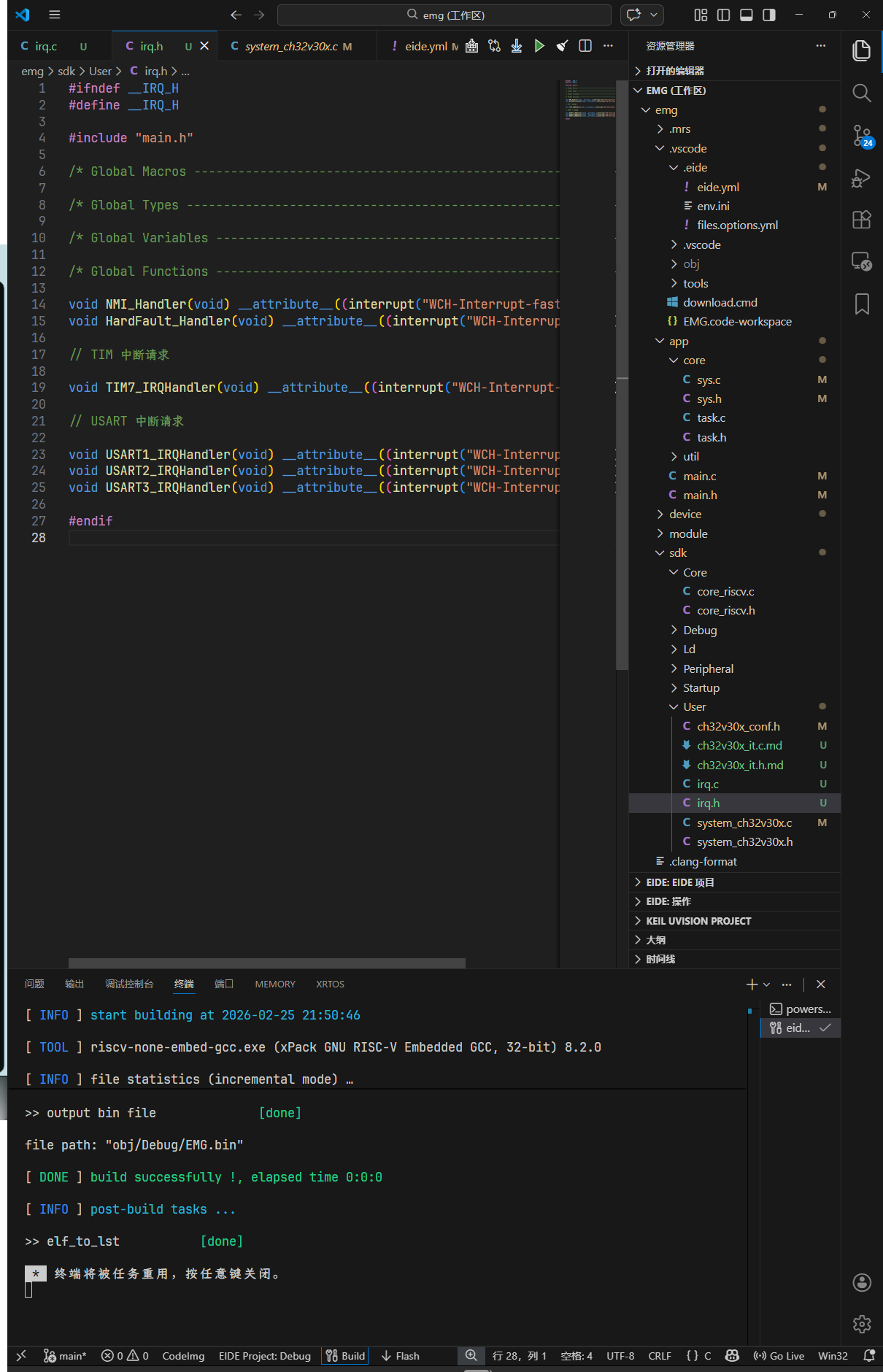Expand the KEIL UVISION PROJECT section
This screenshot has width=883, height=1372.
tap(698, 921)
